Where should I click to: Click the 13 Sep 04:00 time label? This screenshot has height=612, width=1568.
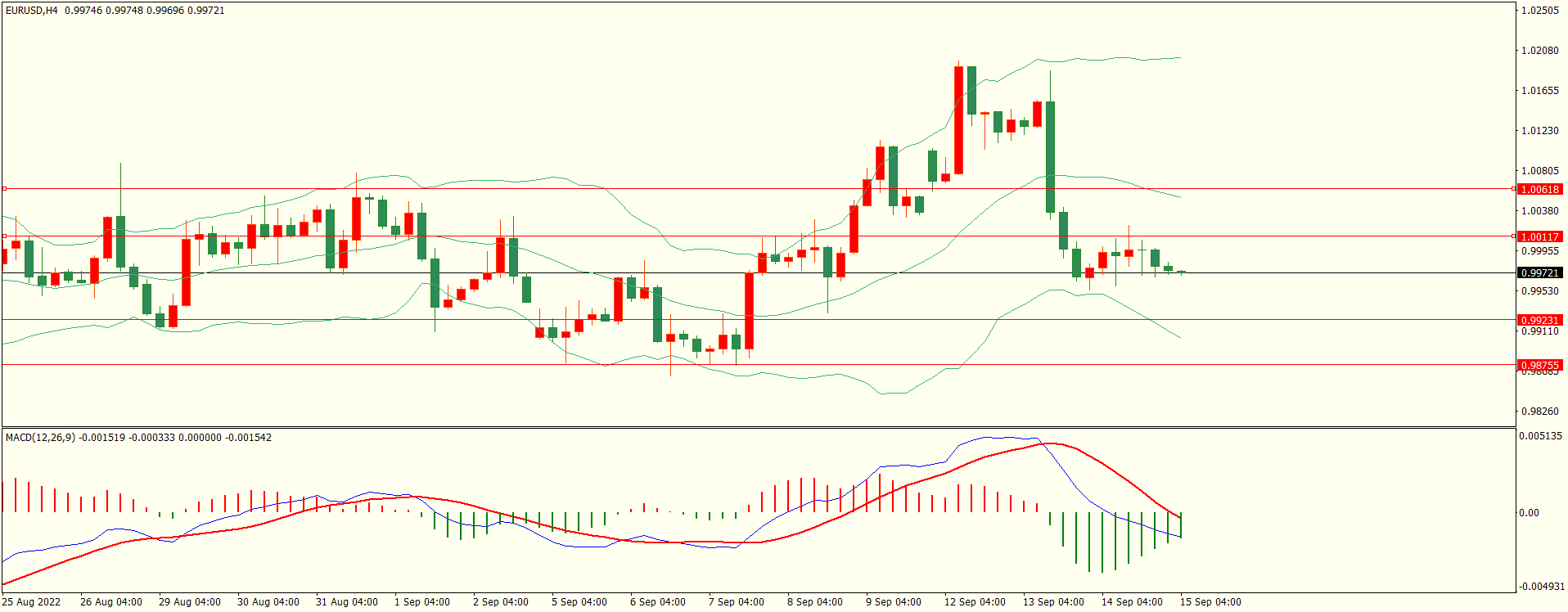[x=1053, y=602]
